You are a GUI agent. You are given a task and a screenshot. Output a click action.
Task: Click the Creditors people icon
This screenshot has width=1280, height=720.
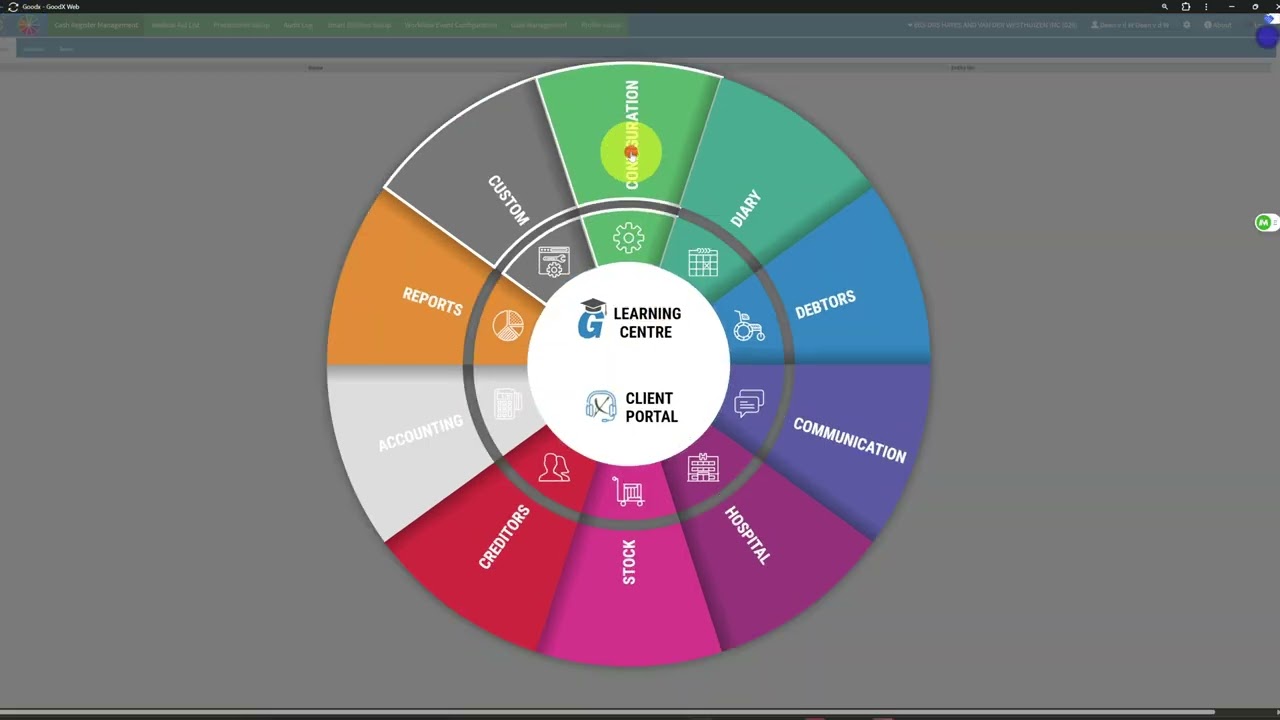coord(554,467)
